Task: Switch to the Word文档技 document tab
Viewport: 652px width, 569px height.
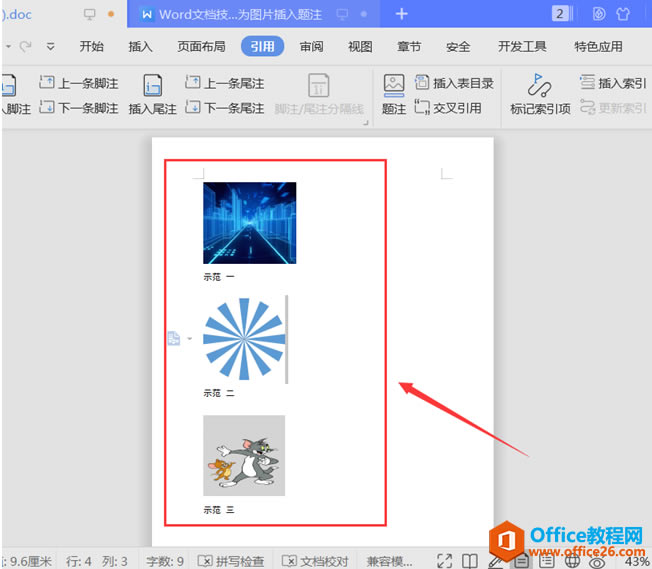Action: click(253, 14)
